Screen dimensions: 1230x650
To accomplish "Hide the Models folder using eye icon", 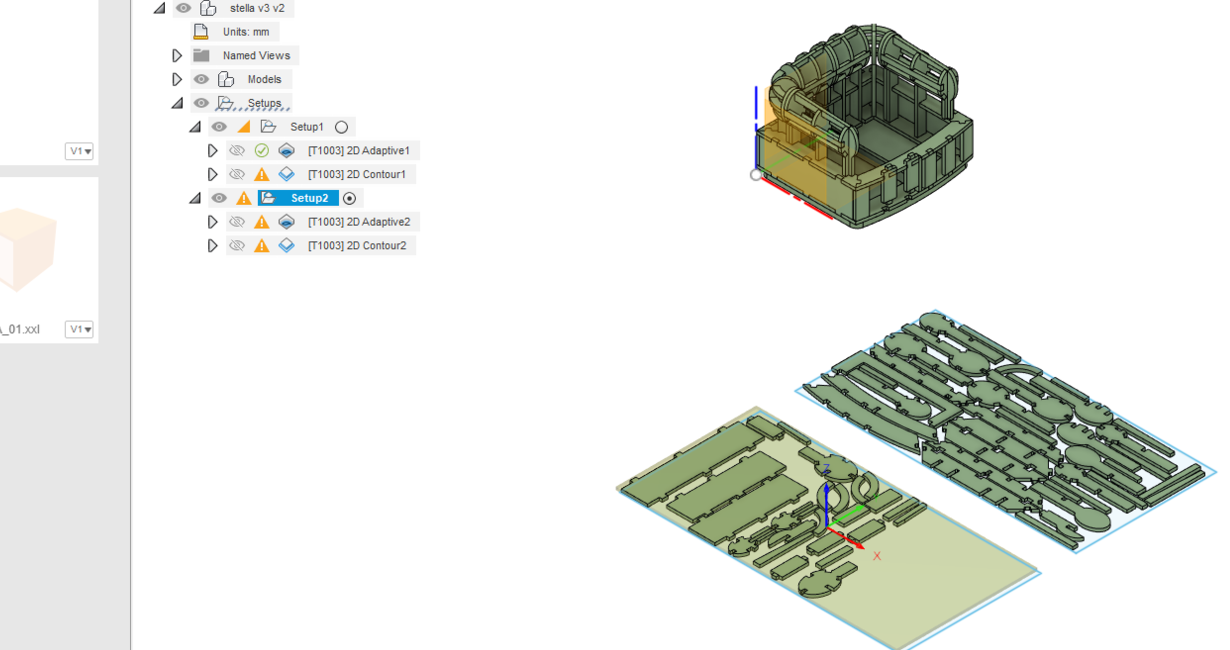I will pyautogui.click(x=201, y=80).
